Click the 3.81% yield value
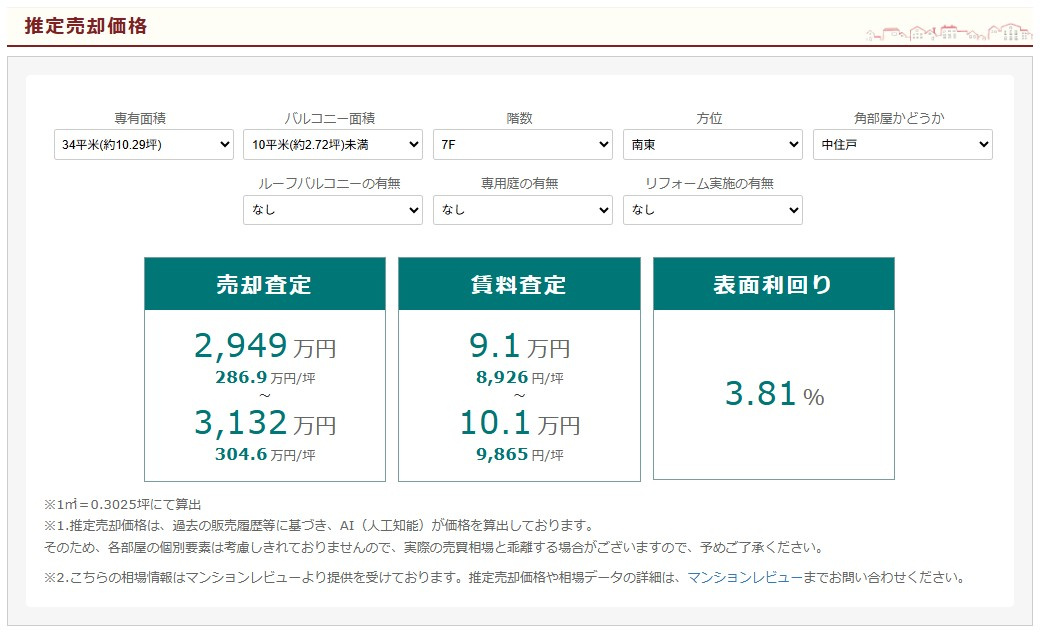This screenshot has height=633, width=1040. [x=774, y=395]
